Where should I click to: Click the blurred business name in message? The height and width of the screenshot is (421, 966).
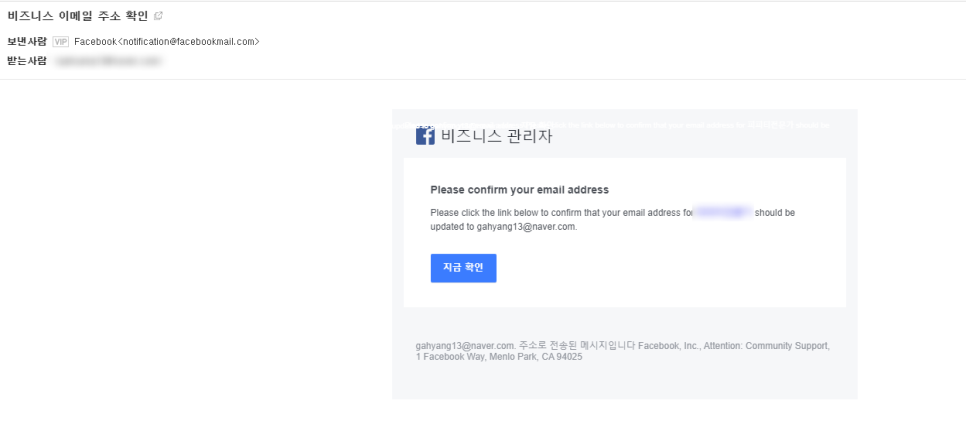coord(723,213)
